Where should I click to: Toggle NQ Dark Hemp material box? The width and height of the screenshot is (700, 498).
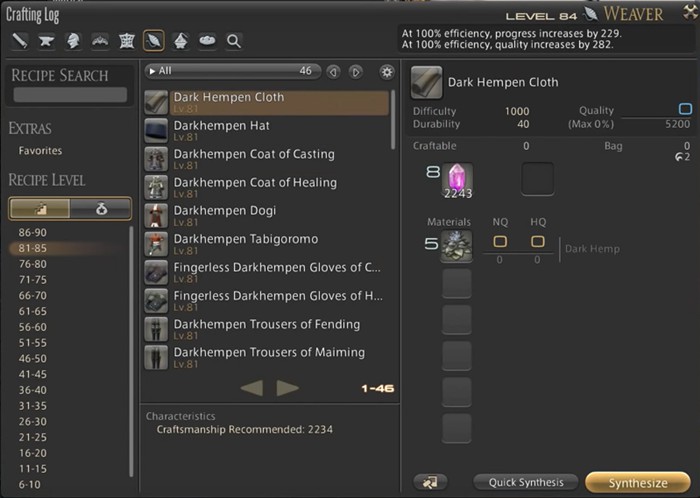500,241
